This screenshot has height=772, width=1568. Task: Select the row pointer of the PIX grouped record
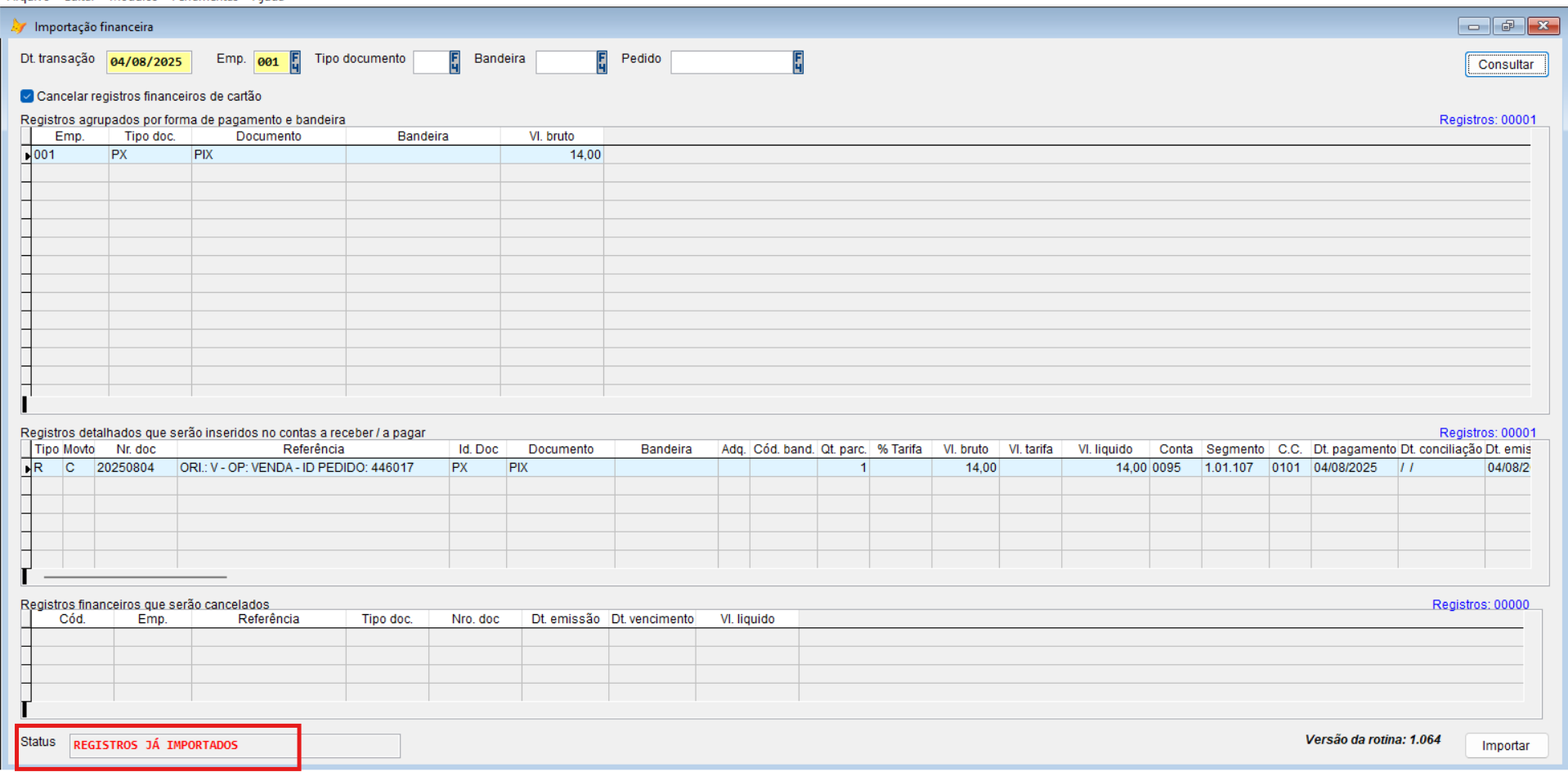[27, 155]
